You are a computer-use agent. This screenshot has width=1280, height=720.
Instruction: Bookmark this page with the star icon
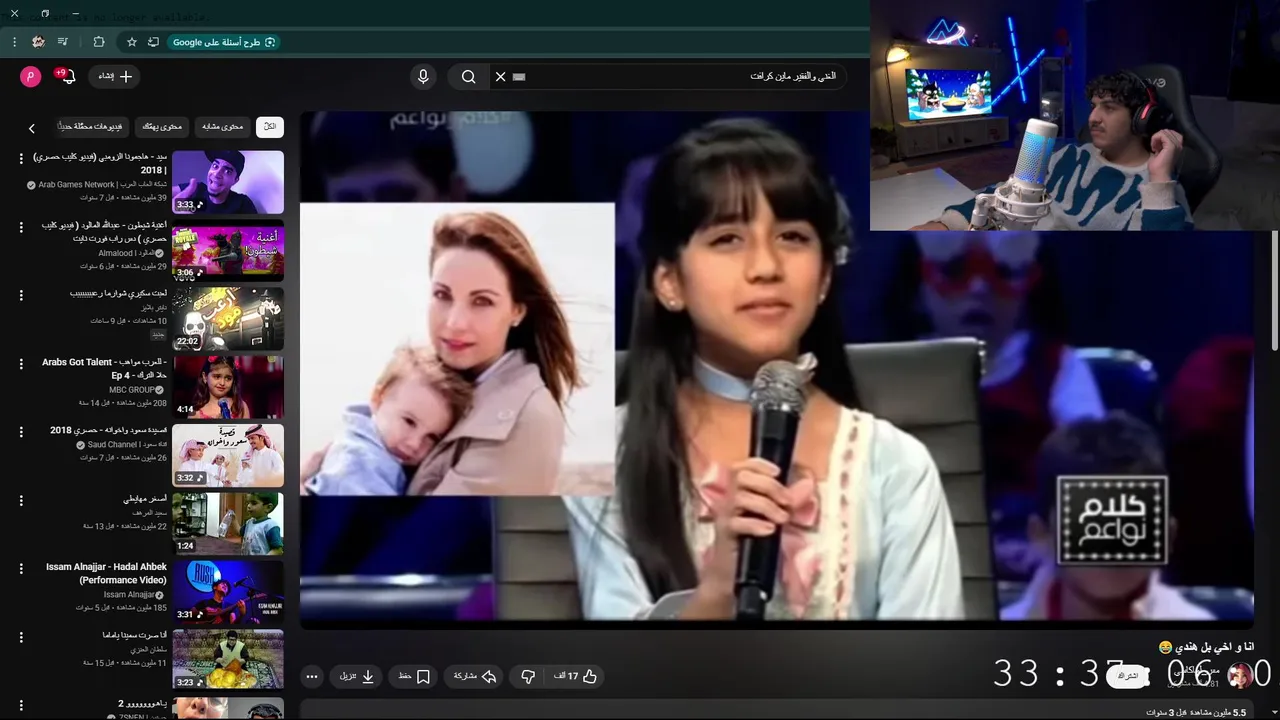tap(131, 42)
